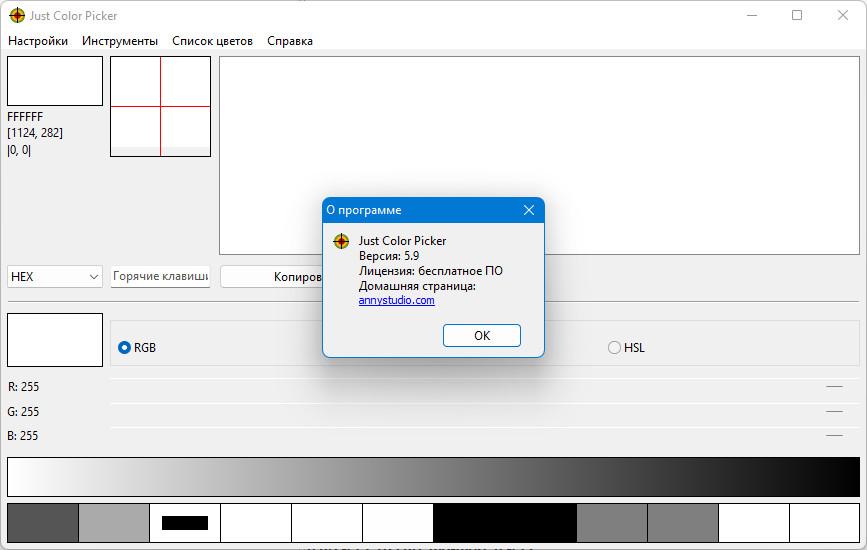Click the magnifier view with red crosshair

pyautogui.click(x=160, y=106)
